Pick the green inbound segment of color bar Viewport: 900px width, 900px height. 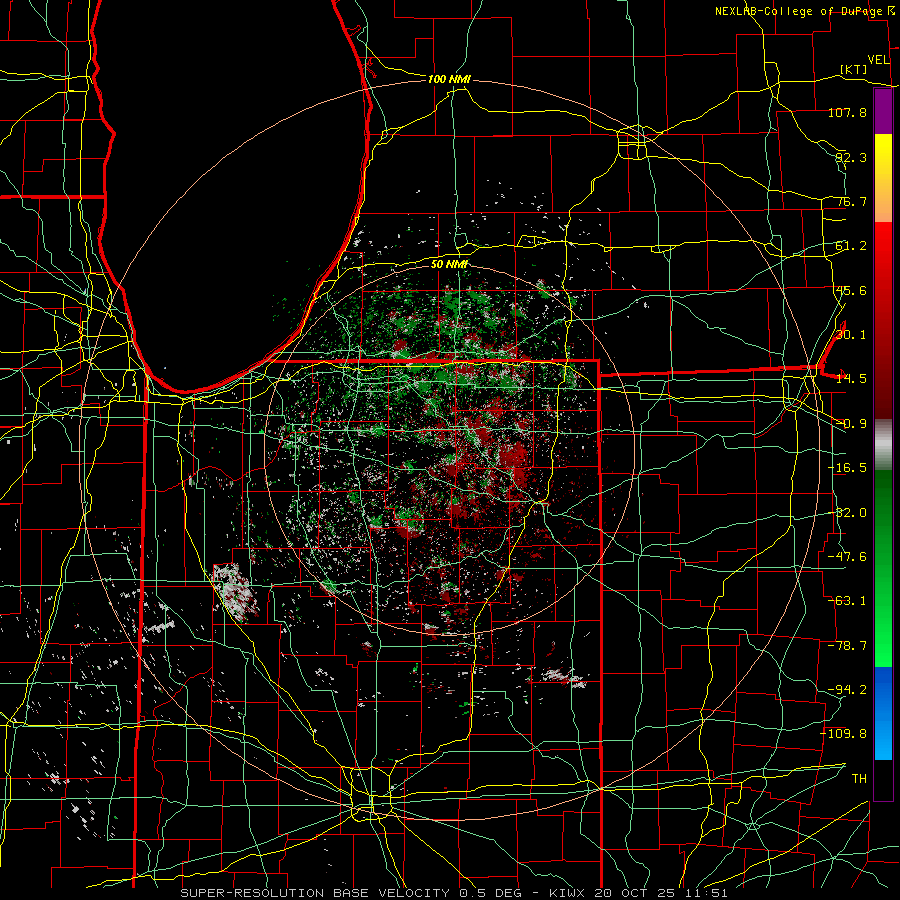883,568
